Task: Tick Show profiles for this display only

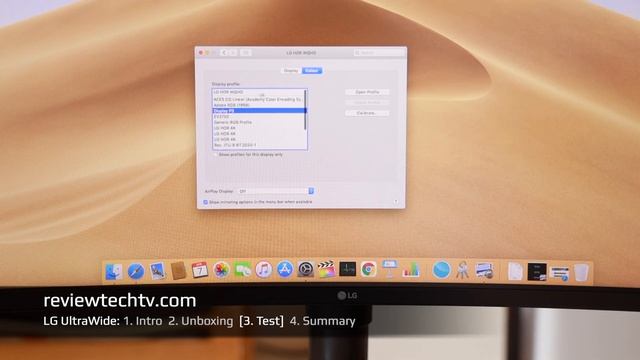Action: pos(216,155)
